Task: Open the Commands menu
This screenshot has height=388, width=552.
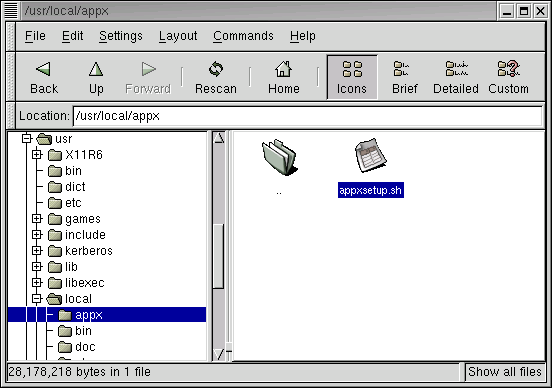Action: [243, 36]
